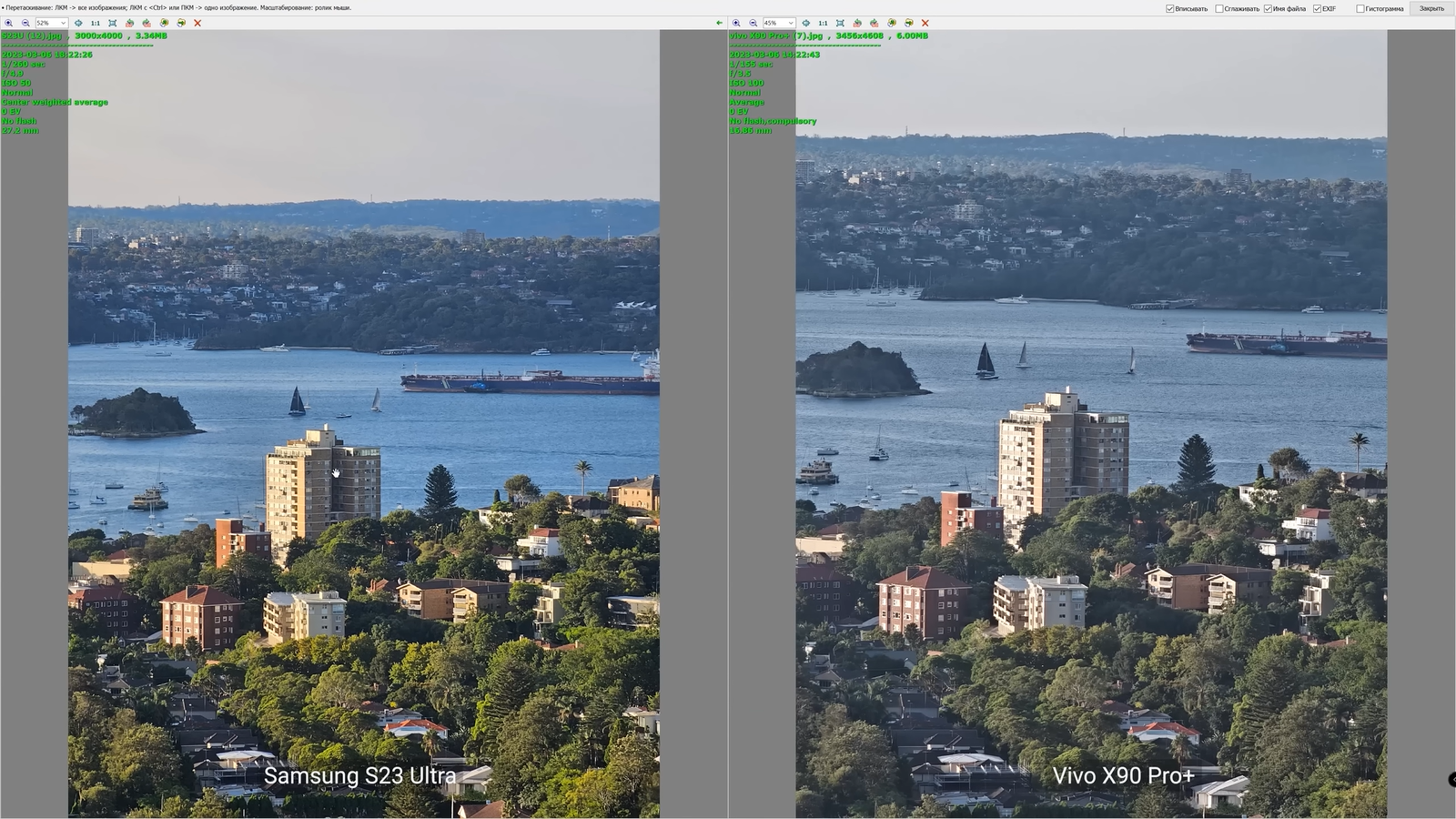The height and width of the screenshot is (819, 1456).
Task: Zoom out on the left panel image
Action: tap(25, 23)
